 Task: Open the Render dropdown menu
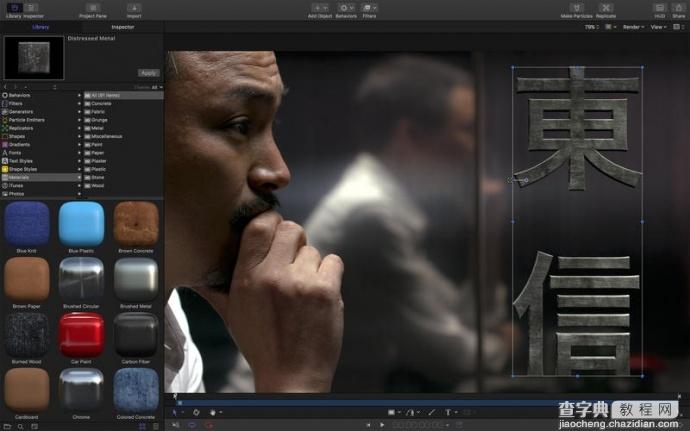(x=633, y=27)
